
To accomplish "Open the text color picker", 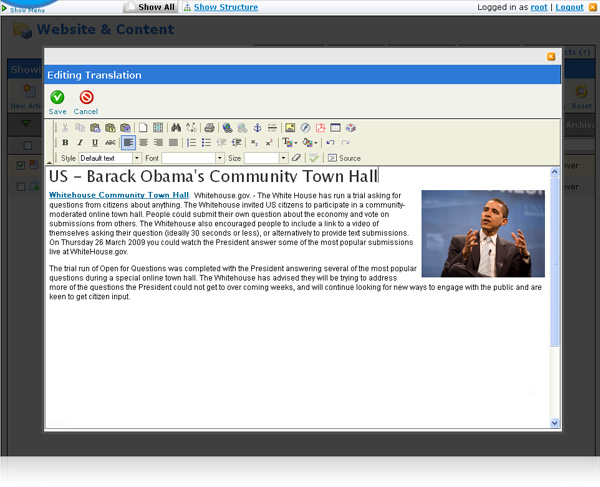I will coord(289,143).
